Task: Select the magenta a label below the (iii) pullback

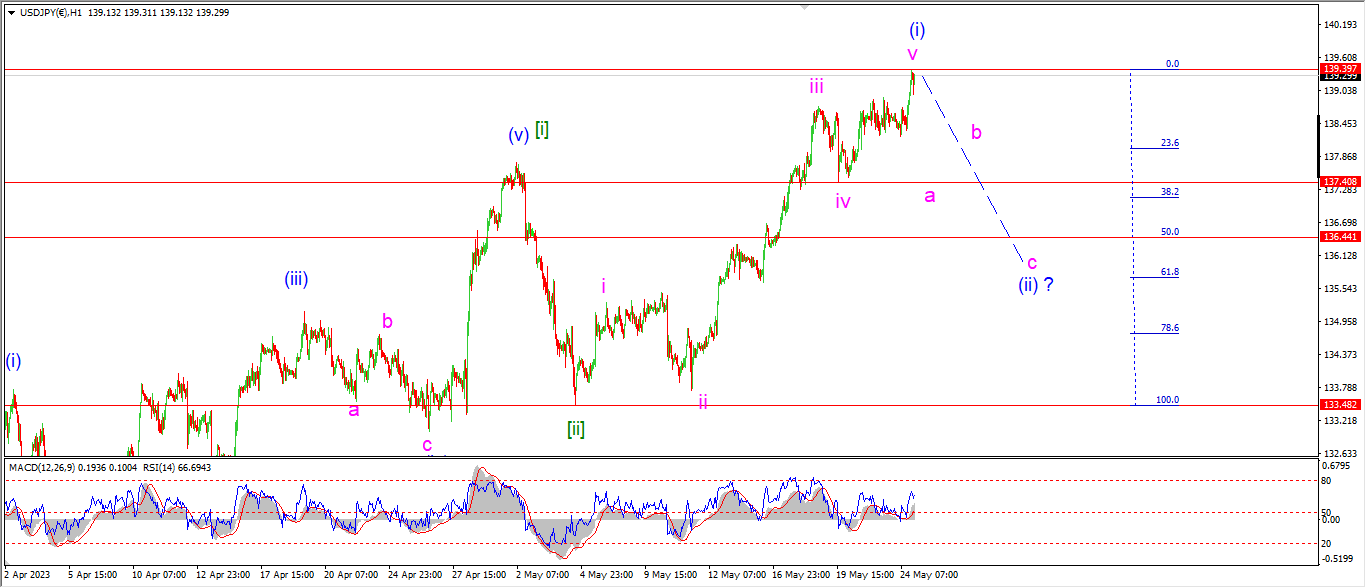Action: click(x=353, y=409)
